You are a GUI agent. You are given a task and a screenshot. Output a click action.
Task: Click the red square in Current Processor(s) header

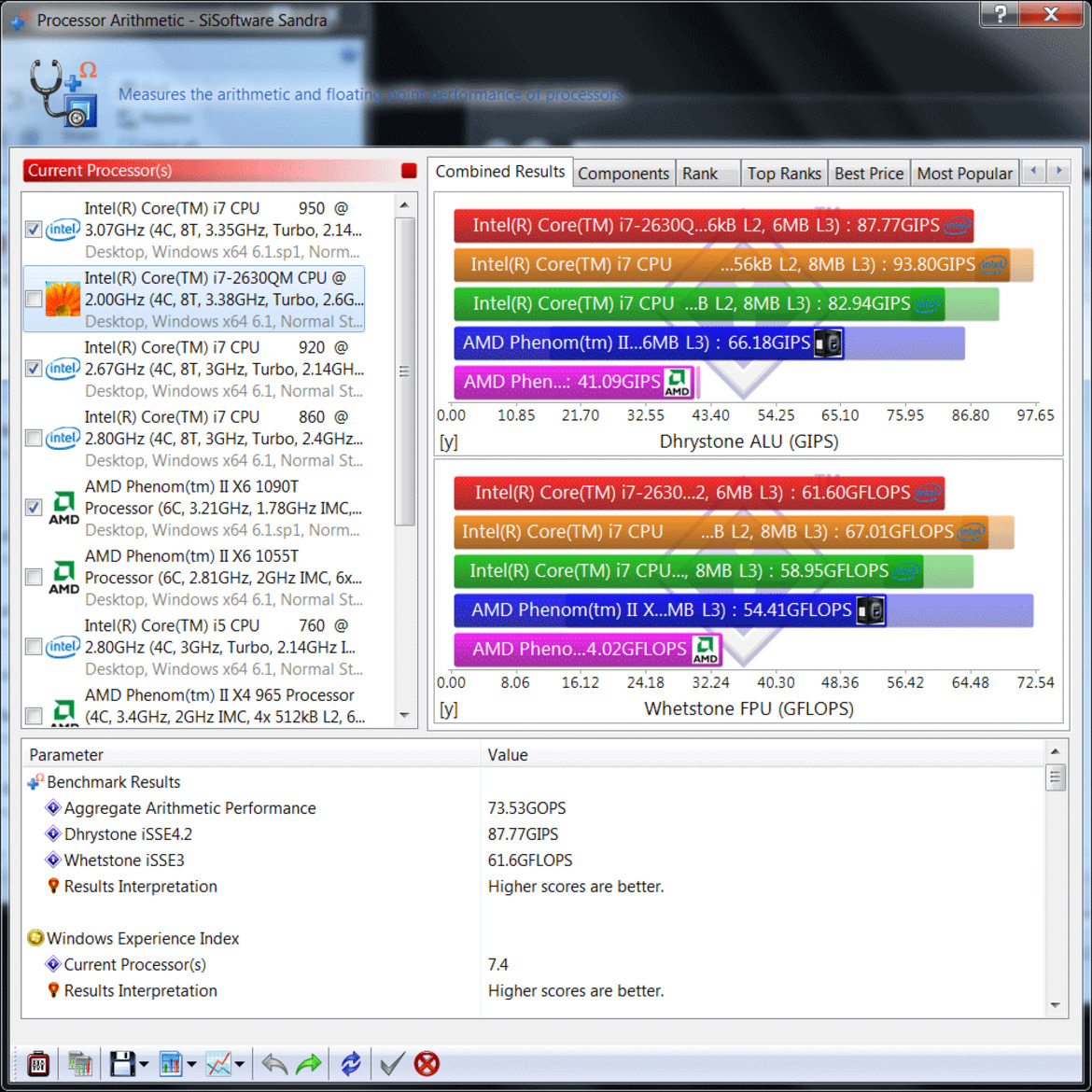coord(409,171)
